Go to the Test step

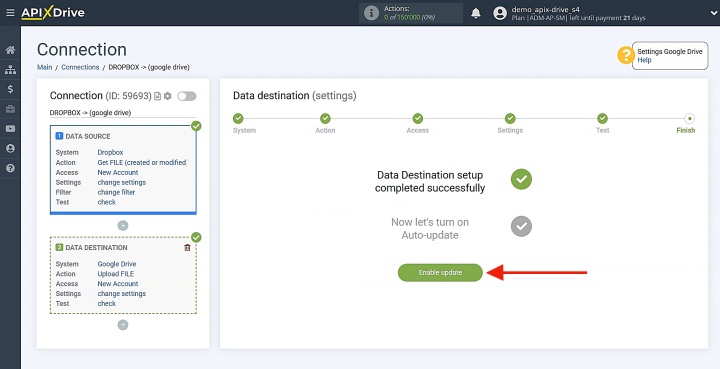point(602,118)
